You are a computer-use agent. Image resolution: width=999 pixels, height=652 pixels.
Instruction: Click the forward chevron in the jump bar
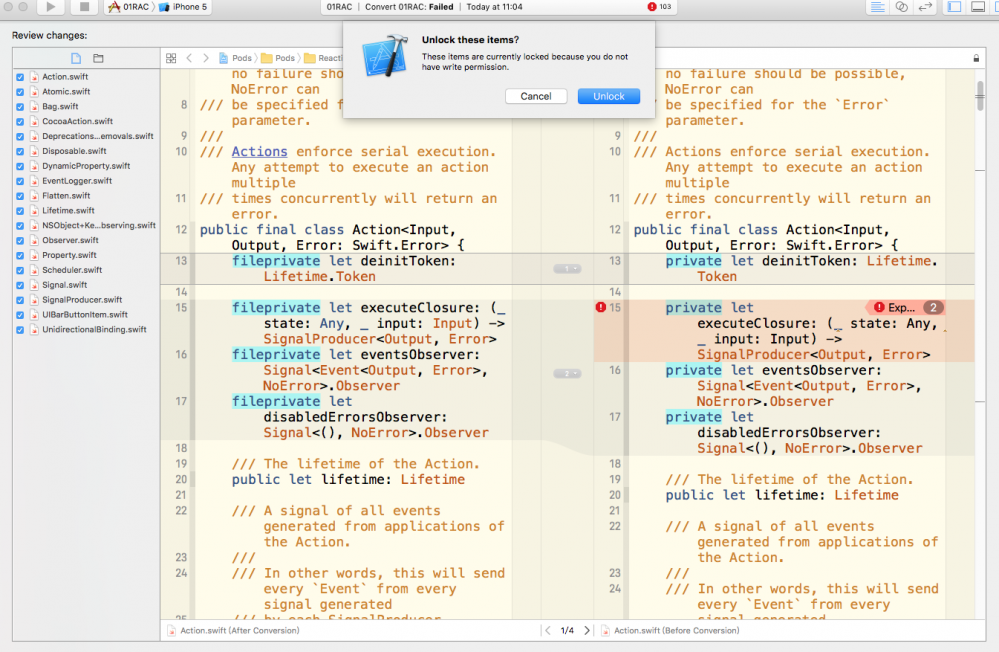205,58
